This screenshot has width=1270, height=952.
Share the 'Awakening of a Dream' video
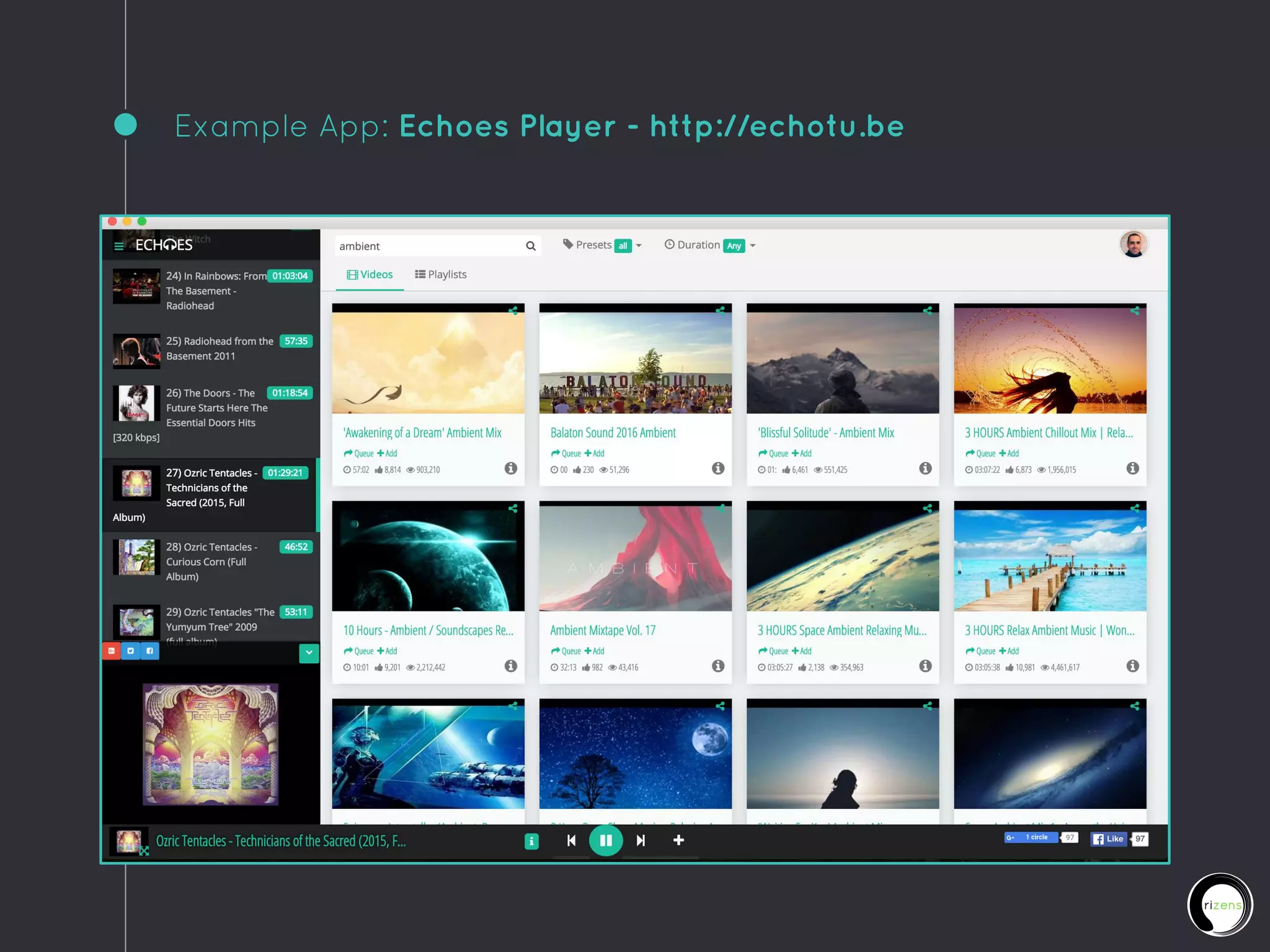tap(513, 311)
